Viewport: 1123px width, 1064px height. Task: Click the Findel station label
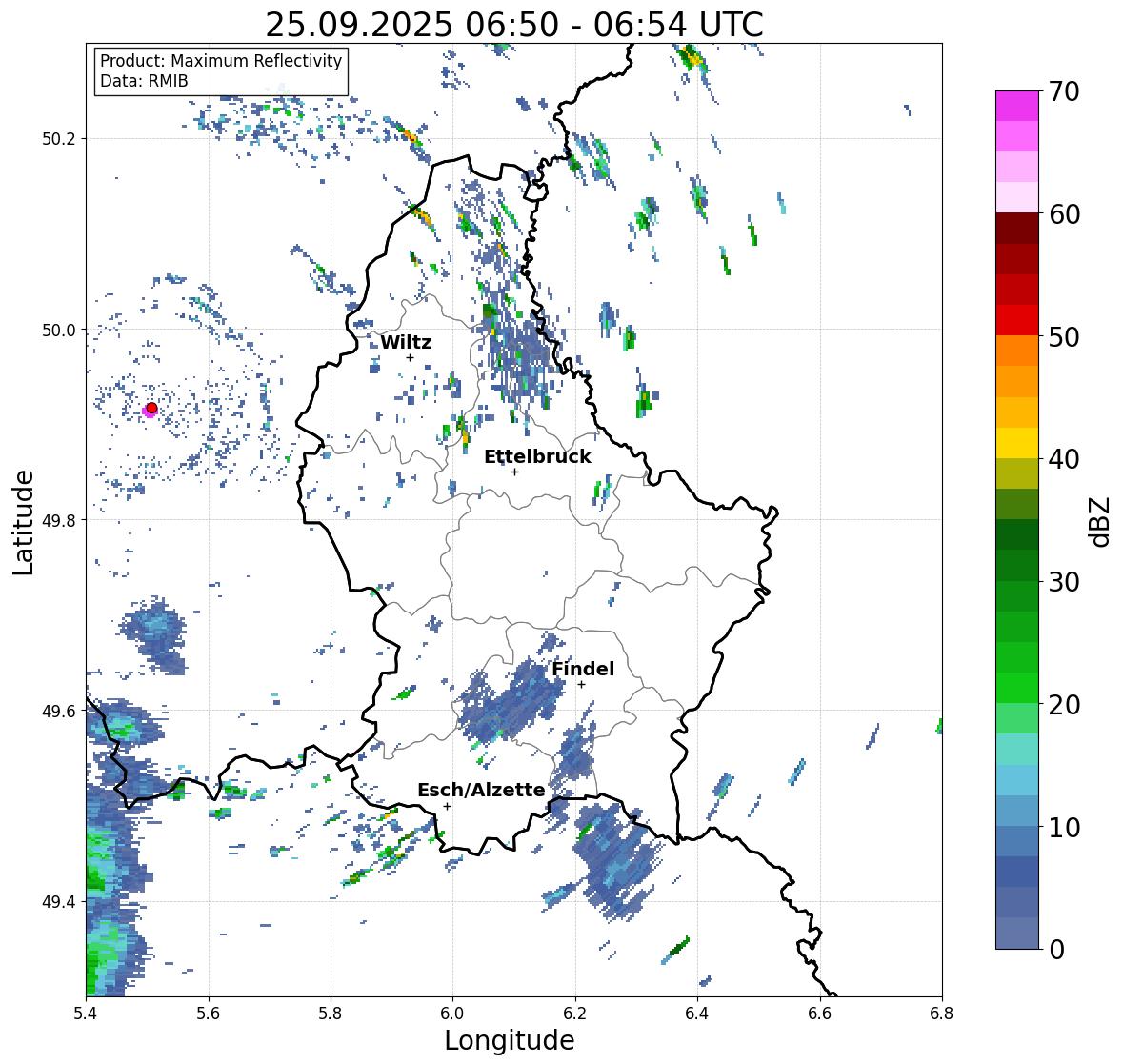pos(582,669)
